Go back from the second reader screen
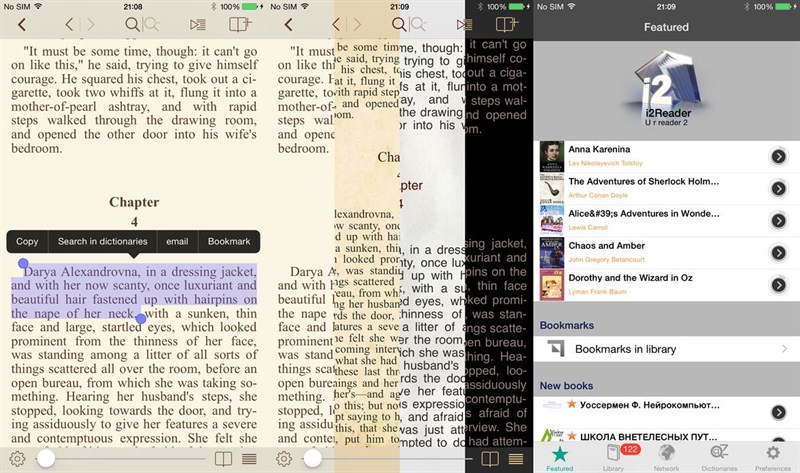 click(x=288, y=24)
